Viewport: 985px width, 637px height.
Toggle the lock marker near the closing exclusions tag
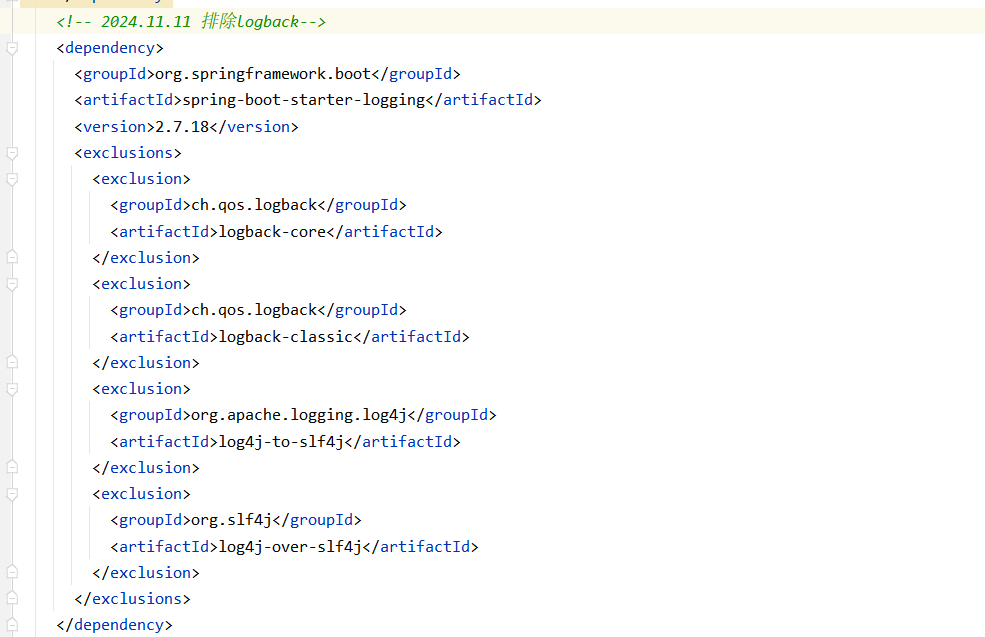12,597
